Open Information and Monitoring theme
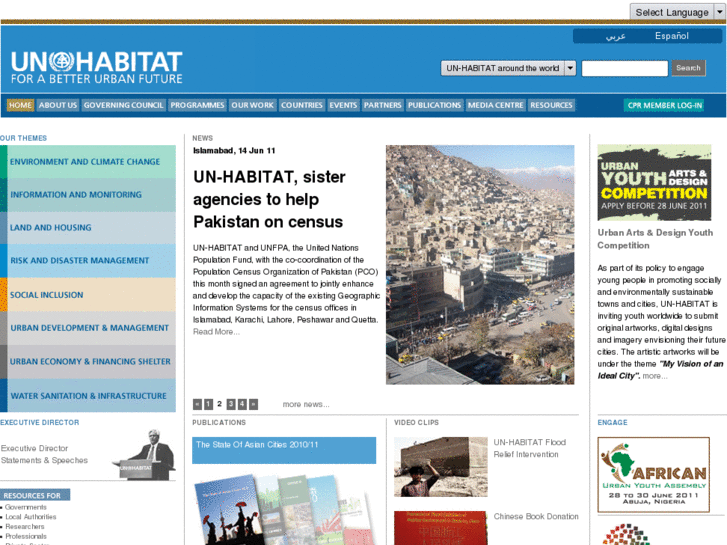This screenshot has height=545, width=727. (x=88, y=195)
